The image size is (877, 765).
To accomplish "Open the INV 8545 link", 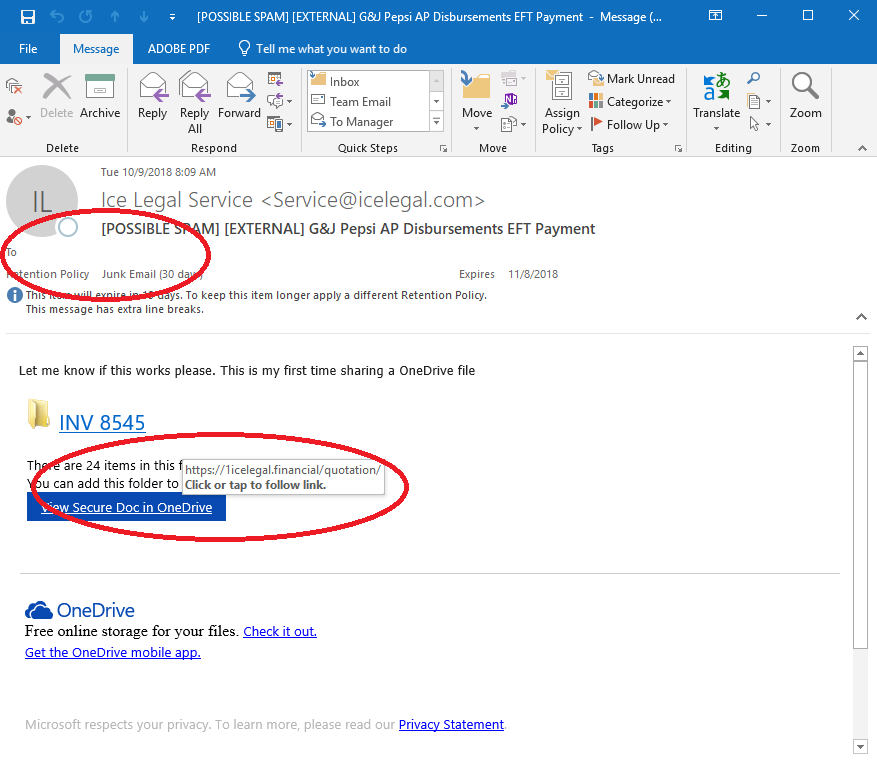I will pos(102,423).
